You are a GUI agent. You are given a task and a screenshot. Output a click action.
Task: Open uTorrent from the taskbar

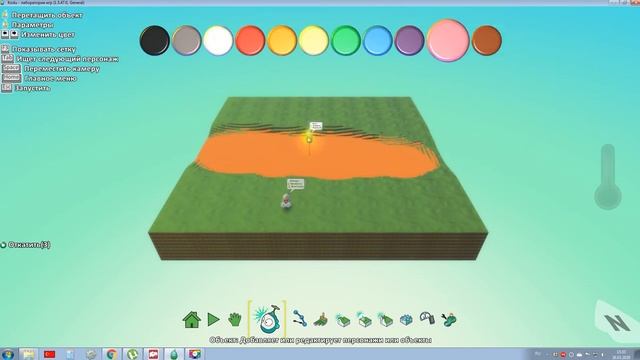(x=132, y=354)
